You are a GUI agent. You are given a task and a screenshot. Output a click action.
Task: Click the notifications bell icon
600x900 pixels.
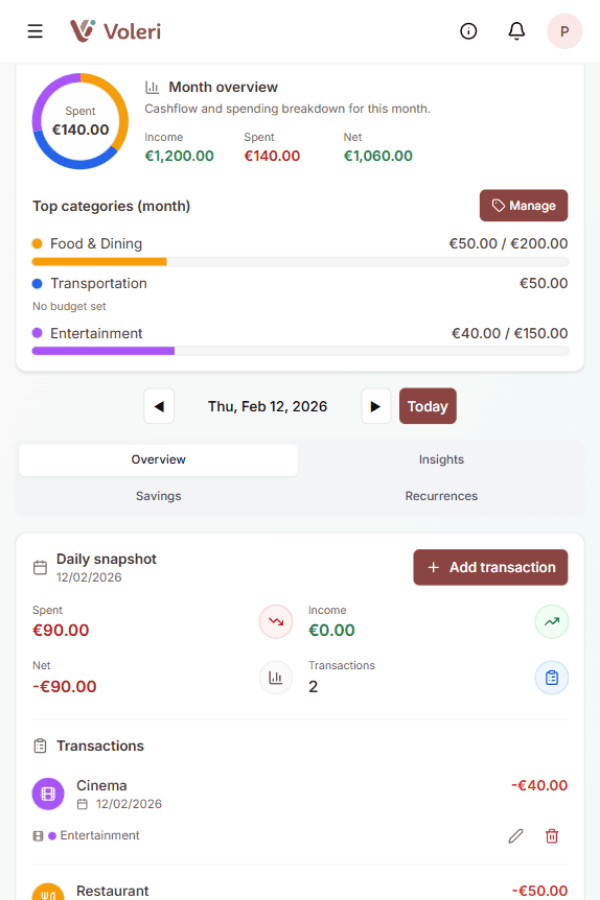pos(517,31)
